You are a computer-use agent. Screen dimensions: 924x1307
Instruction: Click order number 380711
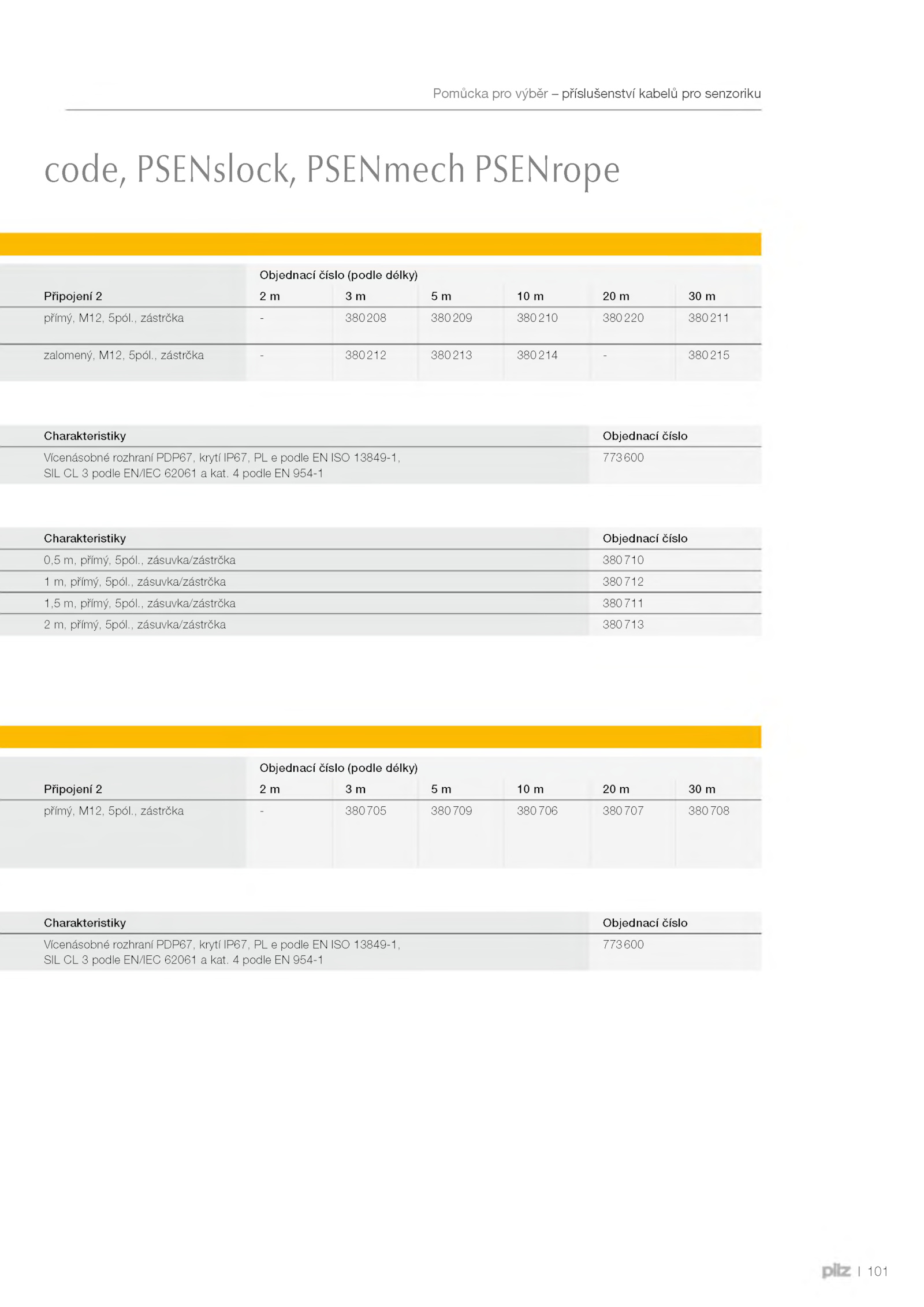click(623, 603)
